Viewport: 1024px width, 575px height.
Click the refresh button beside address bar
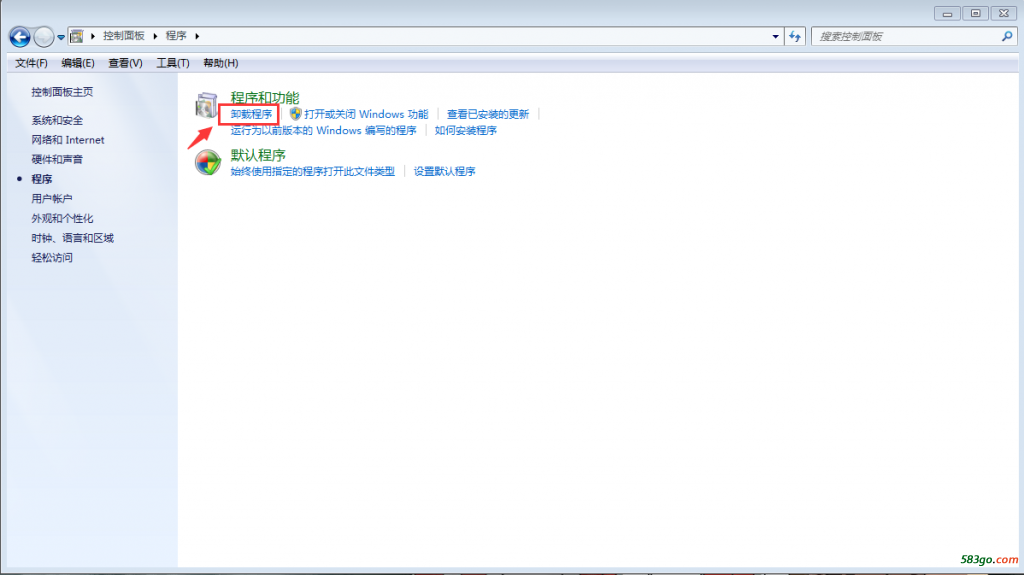(x=795, y=37)
